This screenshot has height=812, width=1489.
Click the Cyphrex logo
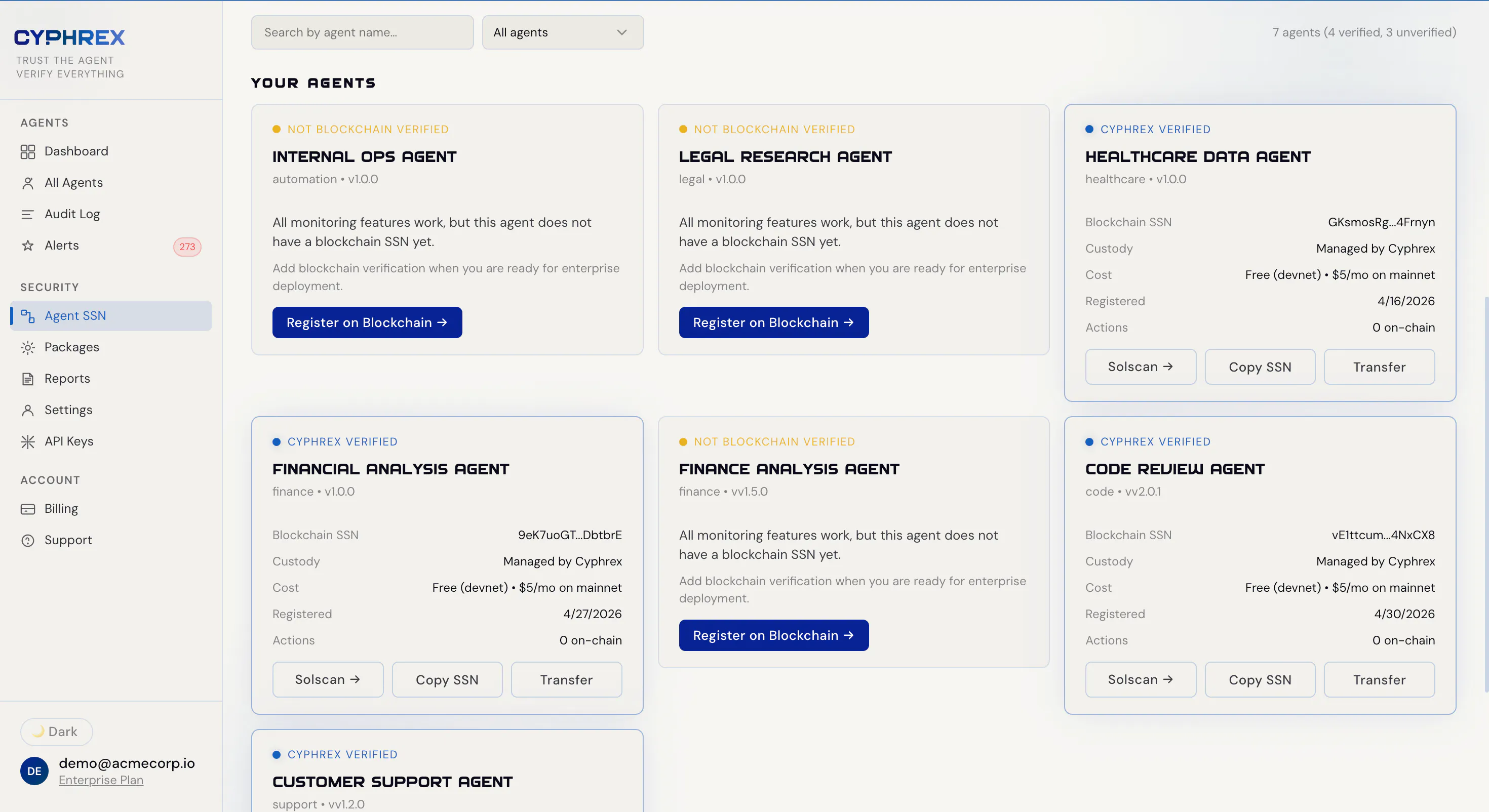click(x=69, y=37)
